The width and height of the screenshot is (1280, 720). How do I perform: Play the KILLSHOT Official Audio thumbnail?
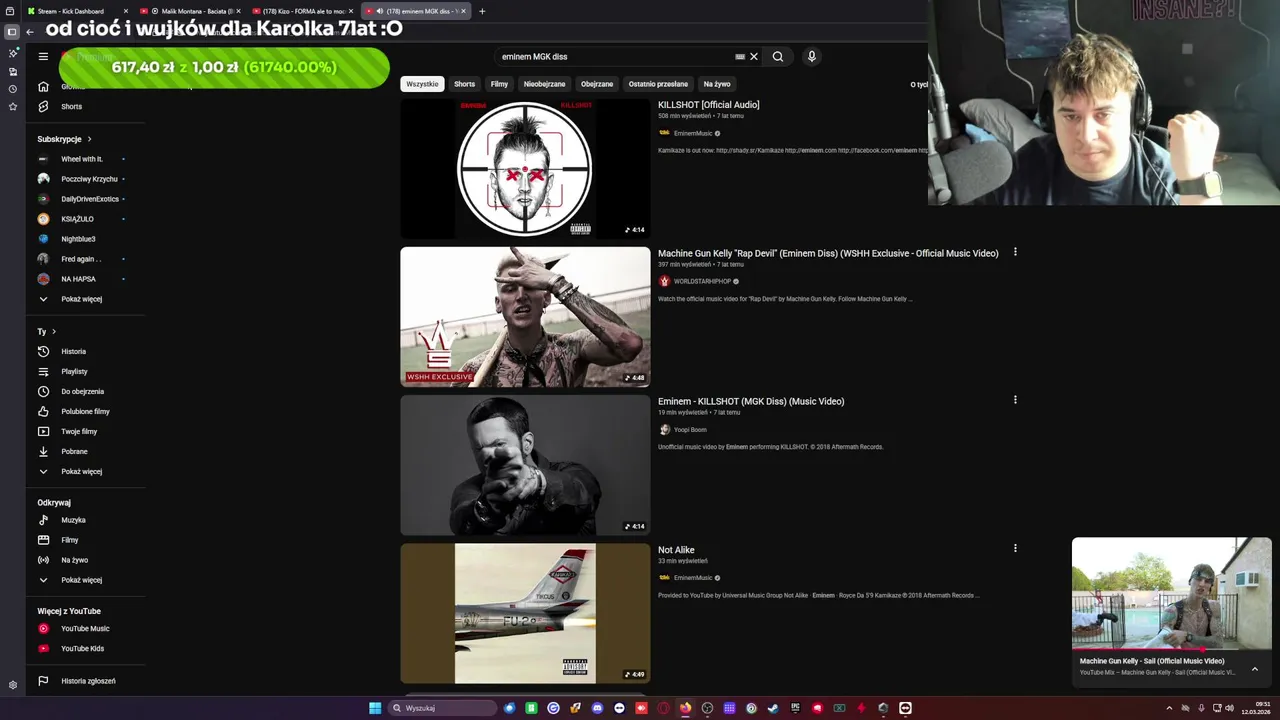[x=525, y=168]
